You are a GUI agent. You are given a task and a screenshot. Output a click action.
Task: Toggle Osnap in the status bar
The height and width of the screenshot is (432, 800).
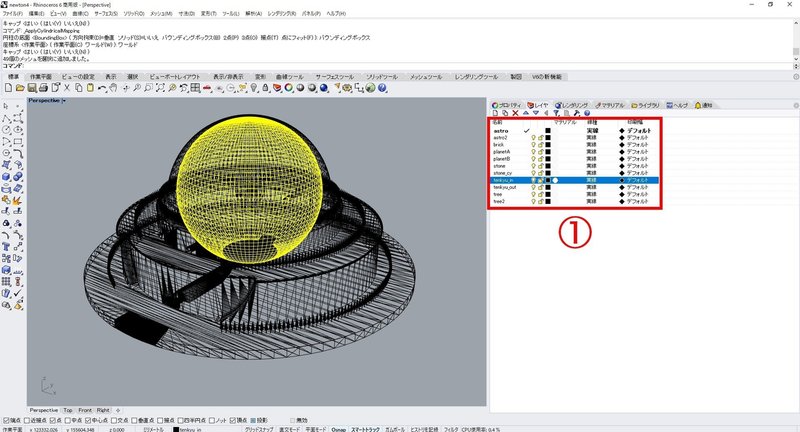coord(338,429)
